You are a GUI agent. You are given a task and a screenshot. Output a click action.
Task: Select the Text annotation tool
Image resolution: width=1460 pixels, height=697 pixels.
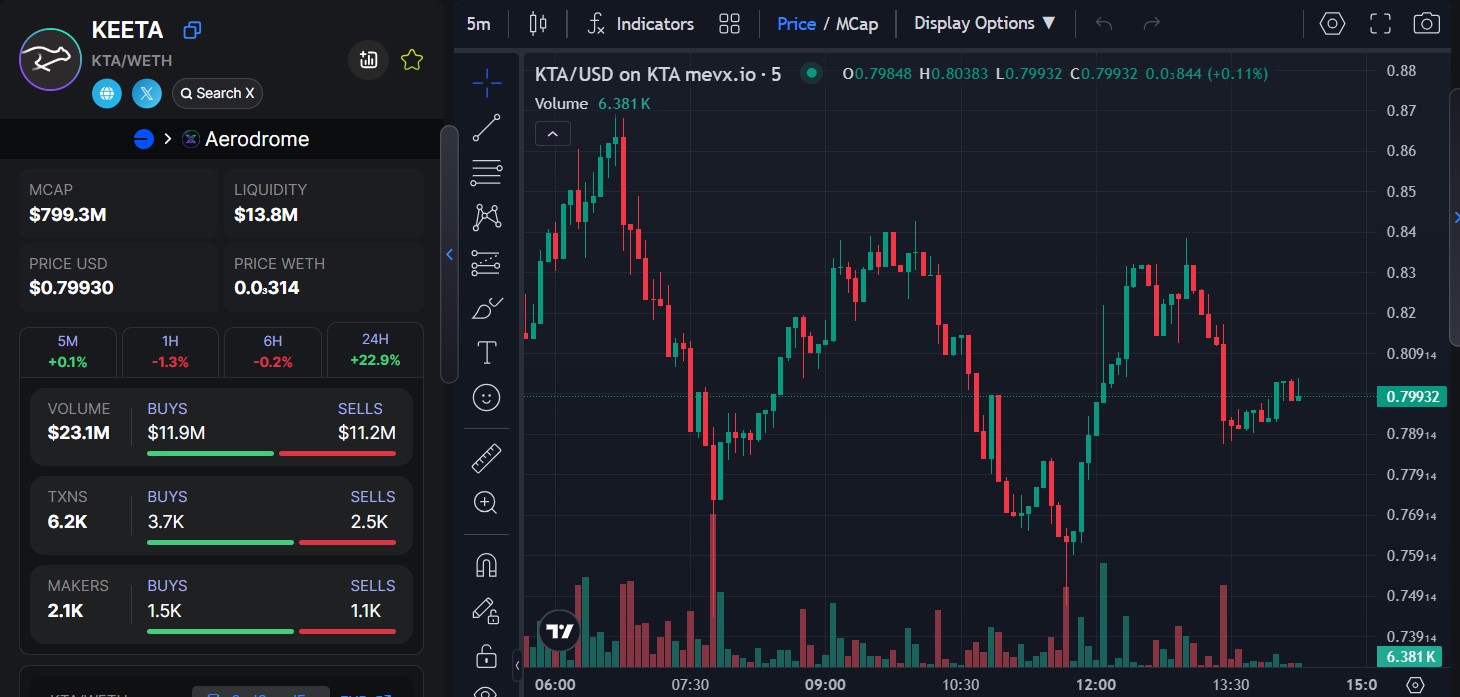(487, 352)
